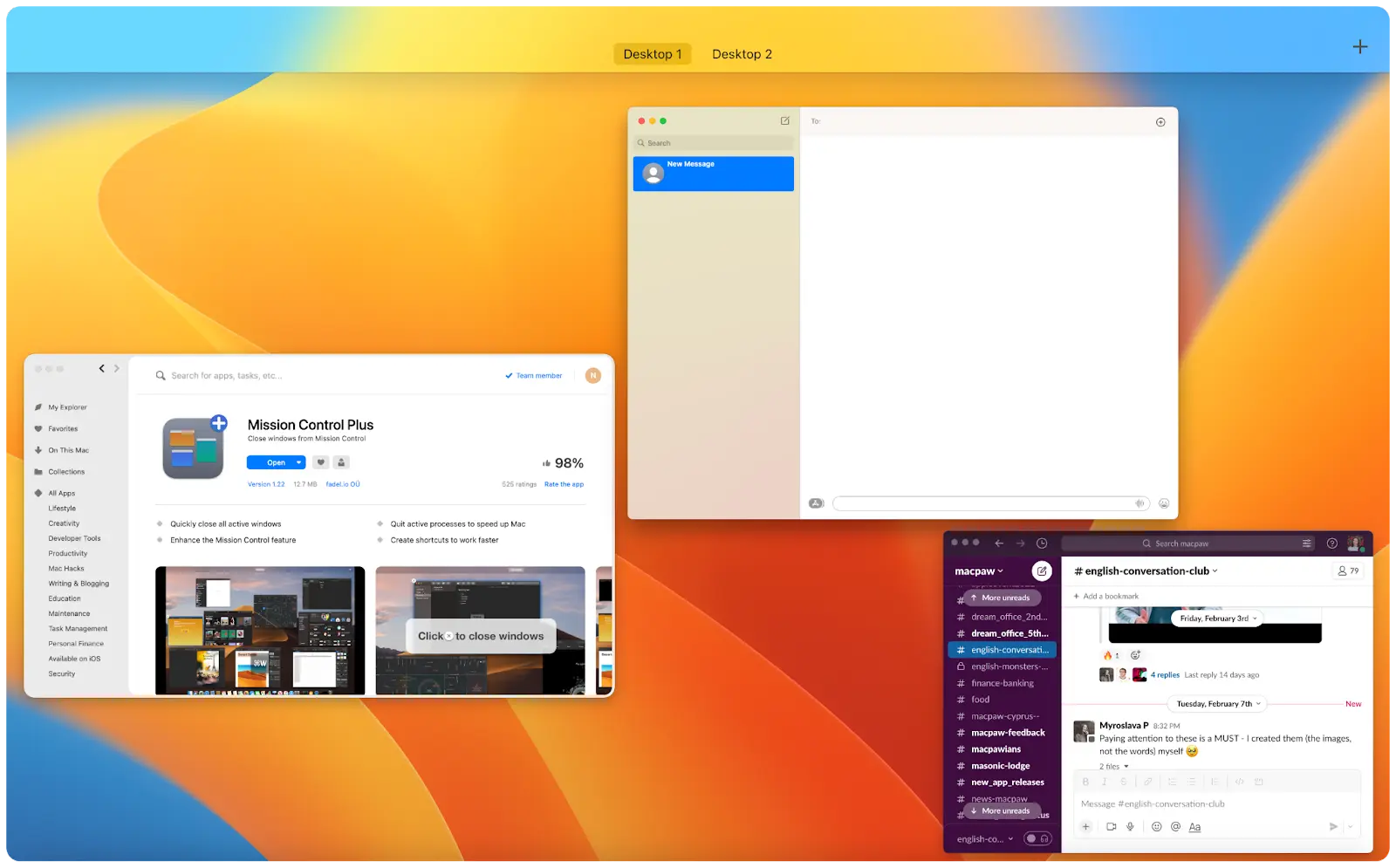Click first Mission Control Plus screenshot thumbnail

tap(260, 631)
